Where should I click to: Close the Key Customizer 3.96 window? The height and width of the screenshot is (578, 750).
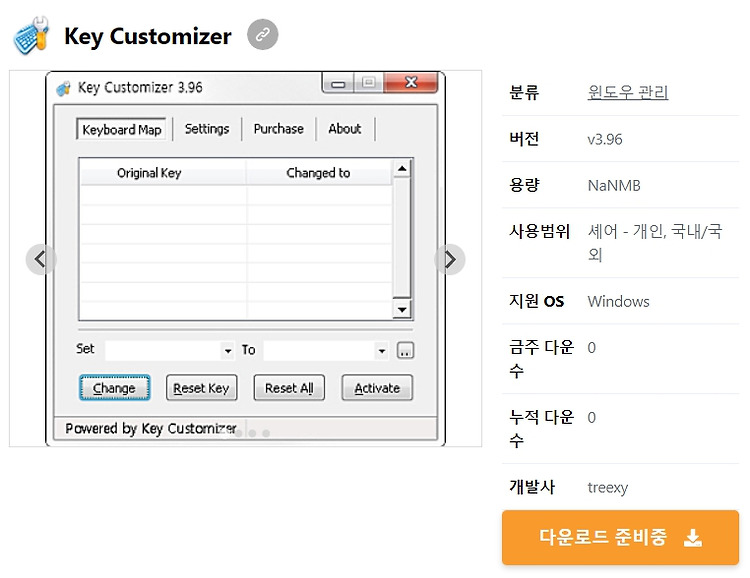[410, 82]
